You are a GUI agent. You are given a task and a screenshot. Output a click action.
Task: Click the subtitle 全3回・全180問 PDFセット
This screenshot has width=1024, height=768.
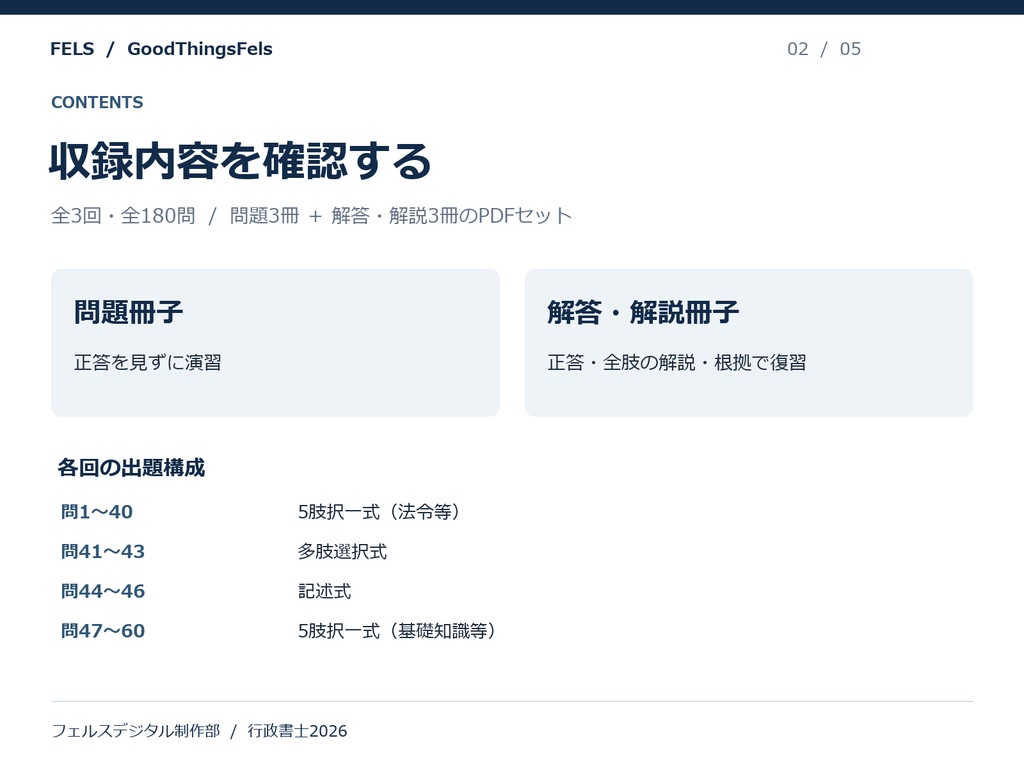pyautogui.click(x=312, y=216)
